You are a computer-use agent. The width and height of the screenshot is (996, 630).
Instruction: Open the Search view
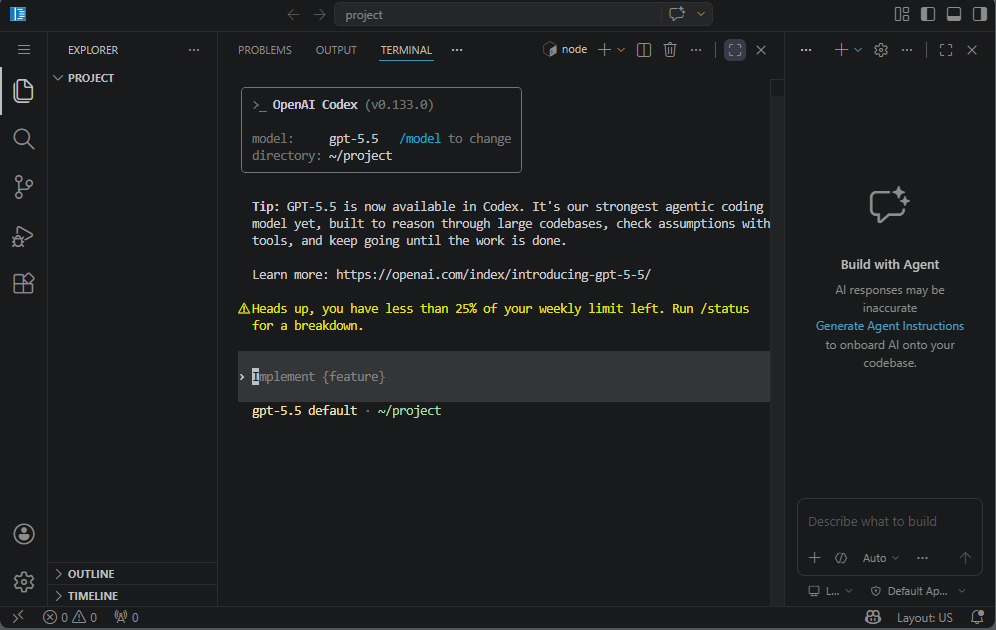tap(24, 139)
